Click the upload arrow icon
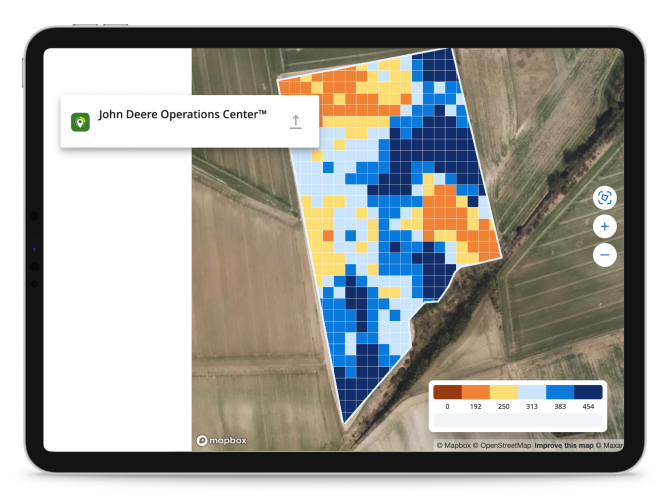The image size is (670, 500). [x=295, y=122]
